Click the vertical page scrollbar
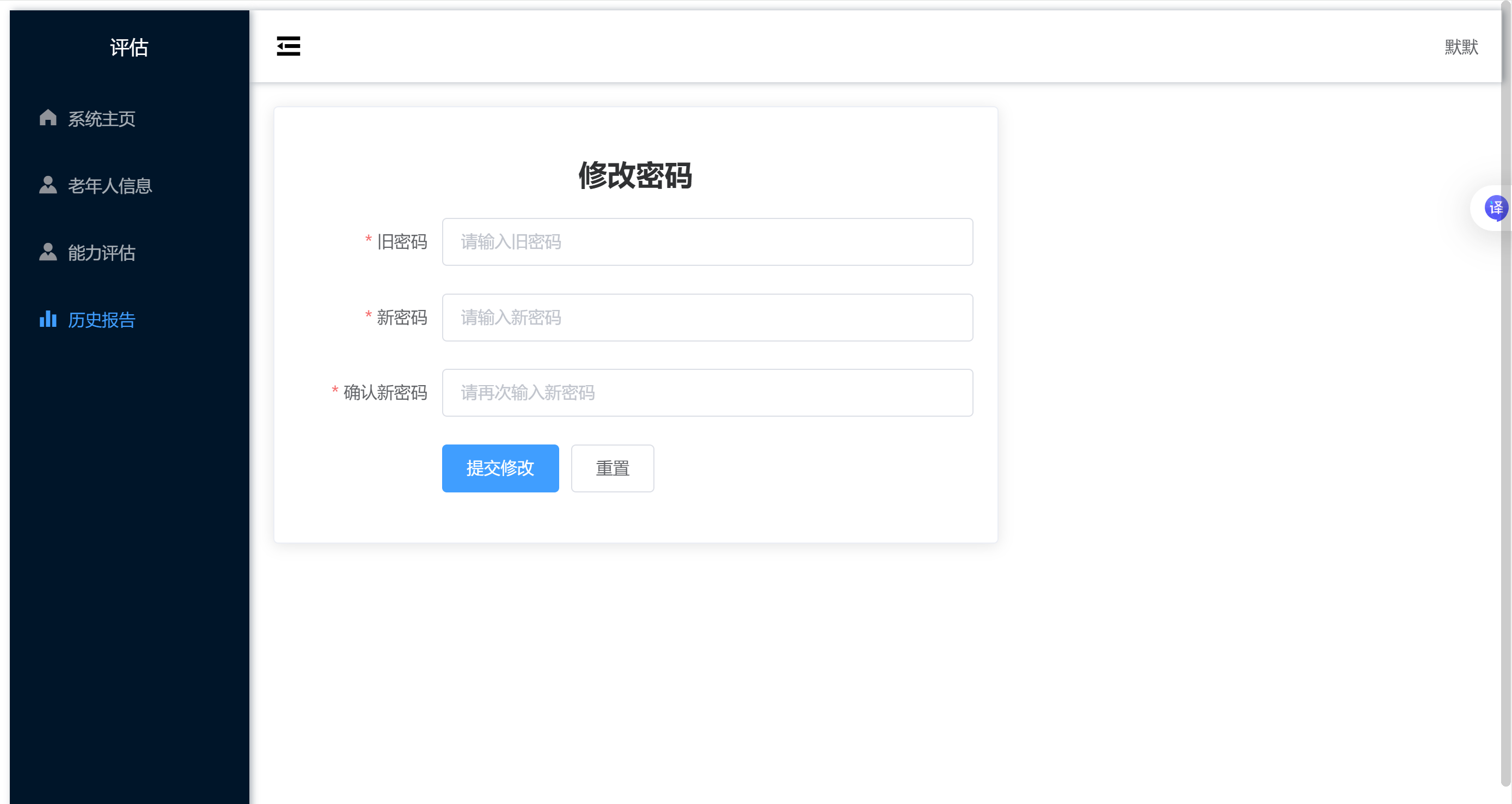1512x804 pixels. click(x=1505, y=411)
